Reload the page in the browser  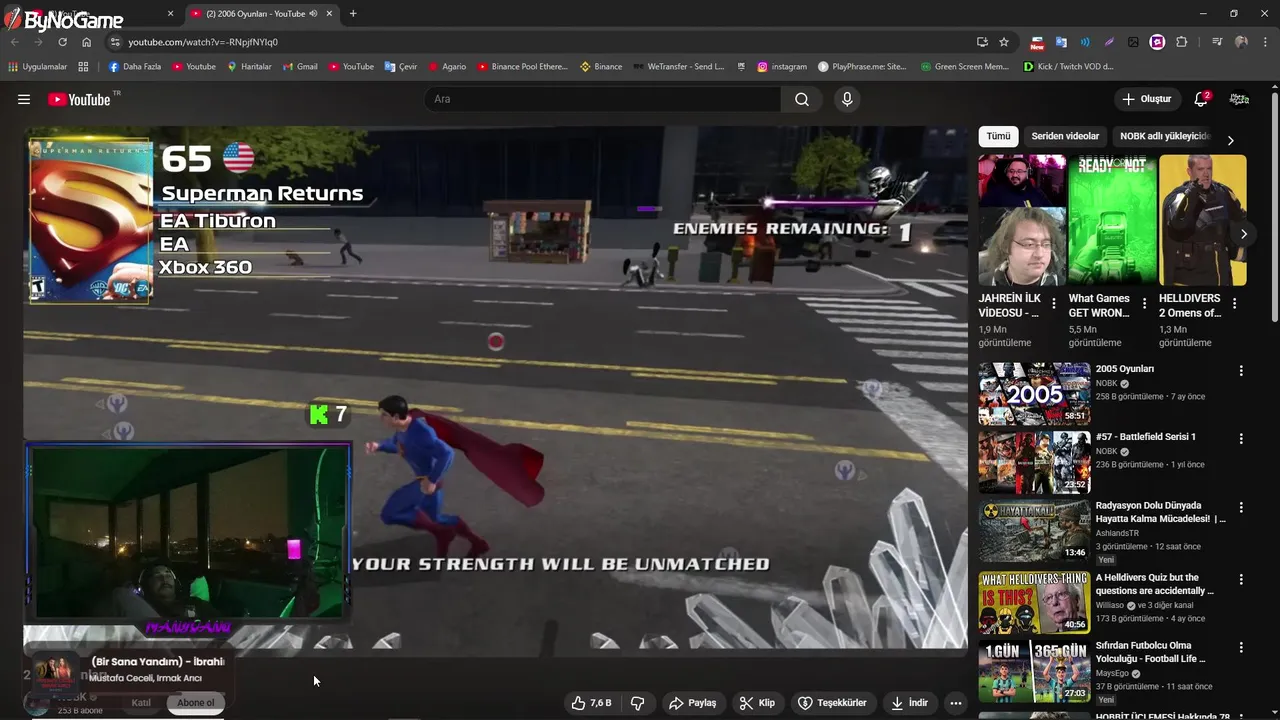[62, 42]
